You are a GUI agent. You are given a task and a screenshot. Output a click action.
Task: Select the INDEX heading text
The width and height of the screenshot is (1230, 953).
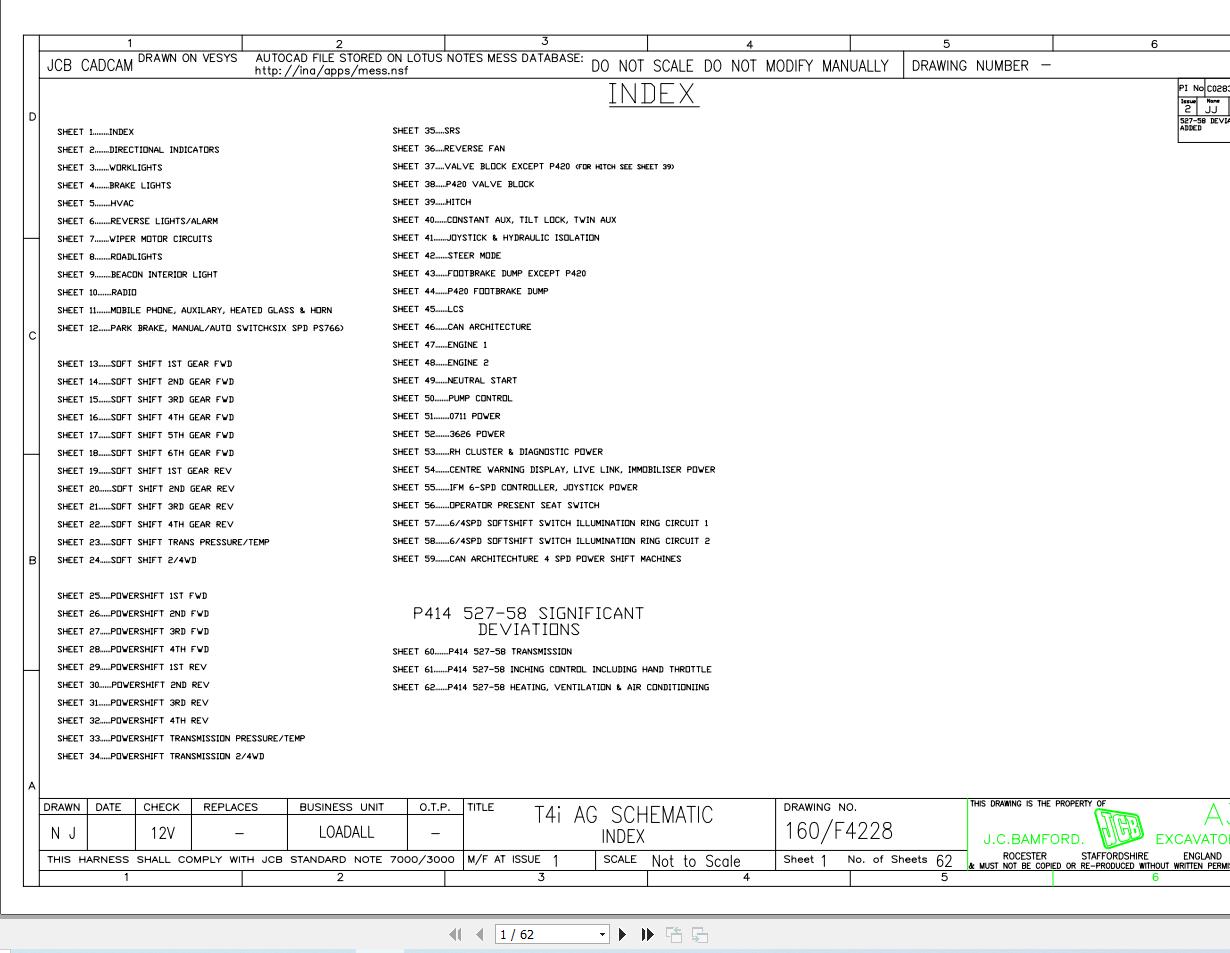(x=653, y=95)
